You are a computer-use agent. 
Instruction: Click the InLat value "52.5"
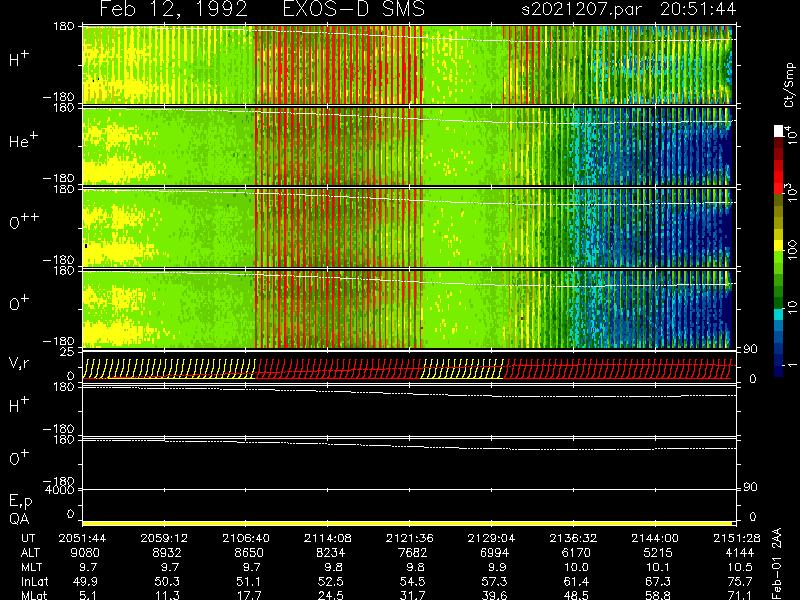[331, 582]
